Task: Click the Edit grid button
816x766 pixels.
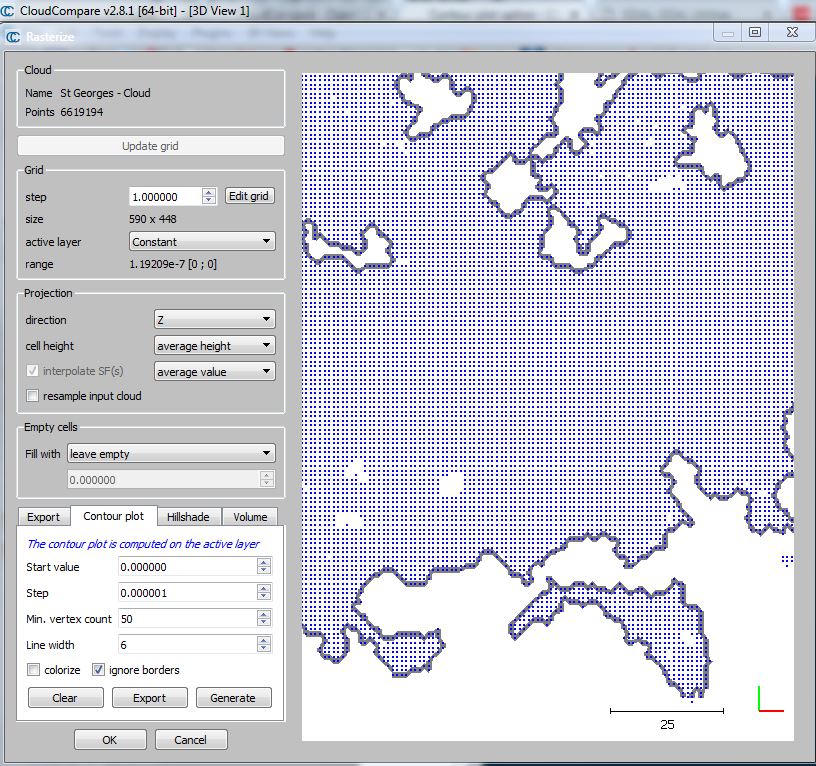Action: point(249,196)
